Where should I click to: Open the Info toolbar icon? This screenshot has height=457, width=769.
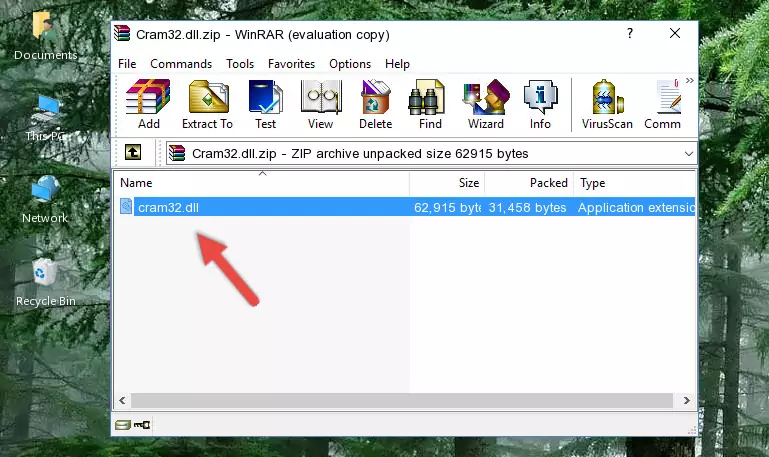tap(540, 97)
